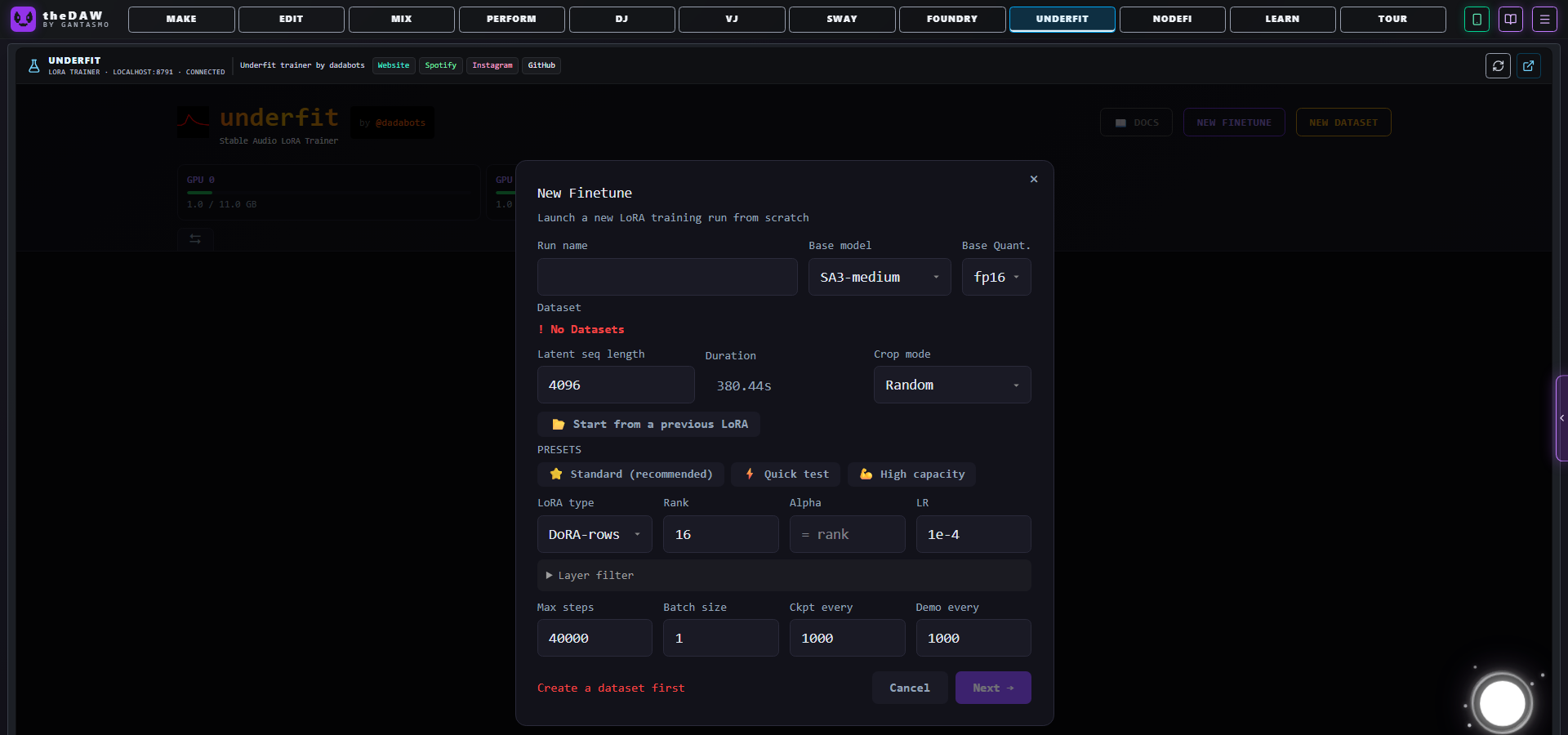Click the underfit loss-curve logo
The image size is (1568, 735).
(194, 122)
